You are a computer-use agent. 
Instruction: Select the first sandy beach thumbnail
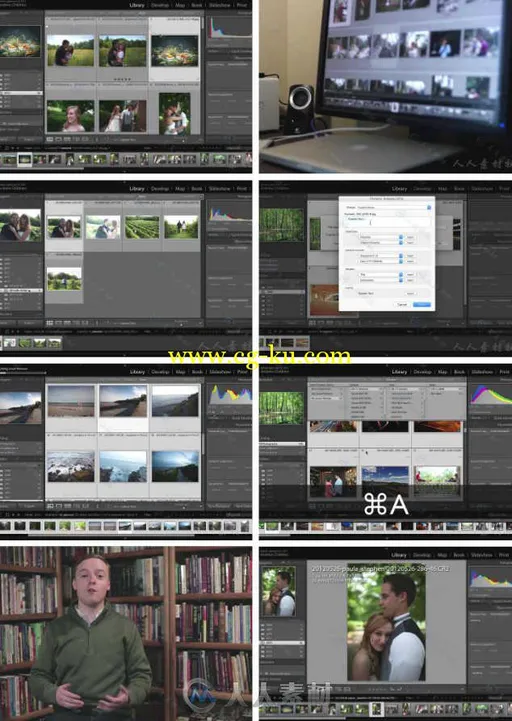click(x=70, y=401)
